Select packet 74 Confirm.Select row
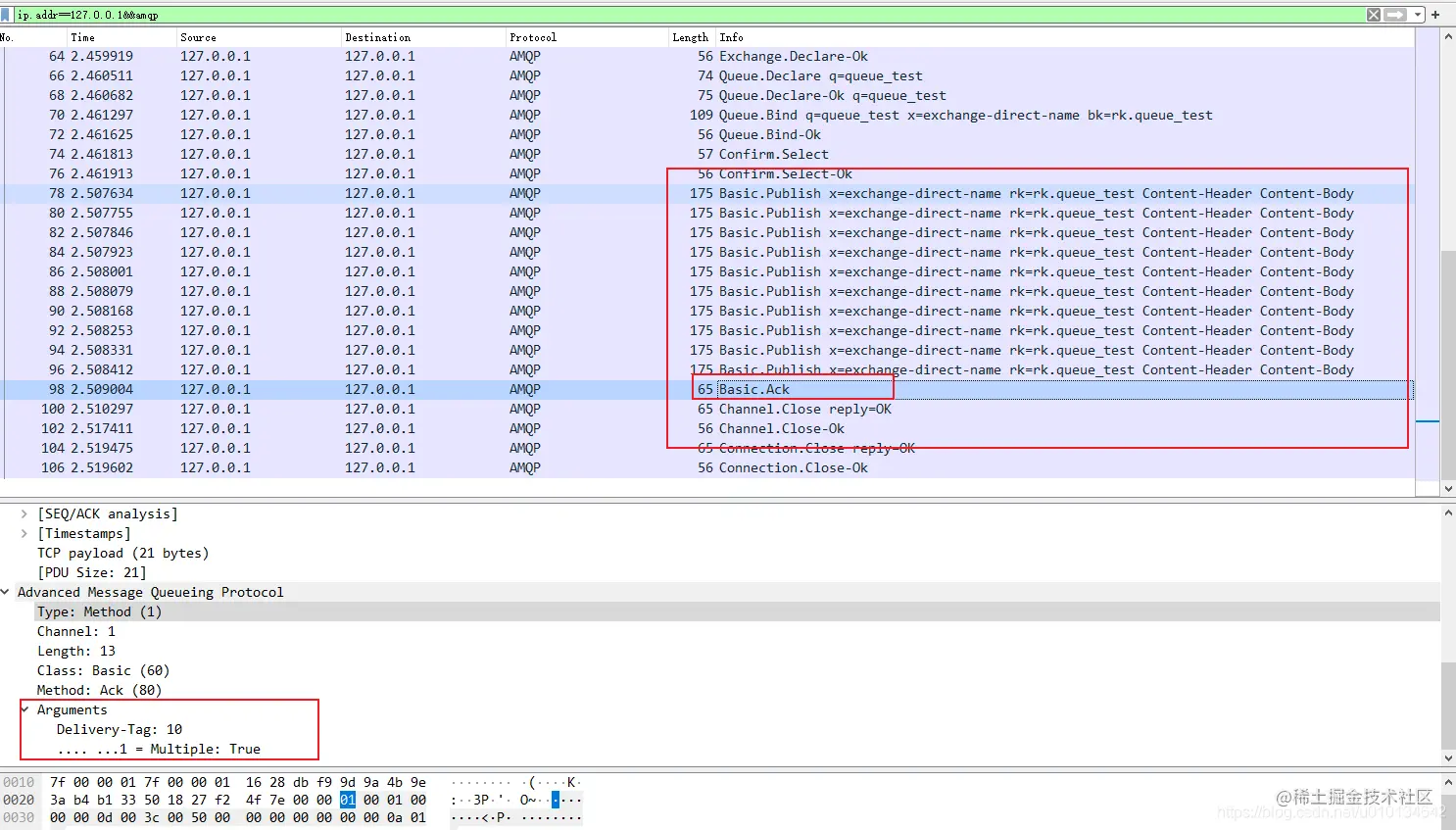Screen dimensions: 1456x830 coord(707,155)
